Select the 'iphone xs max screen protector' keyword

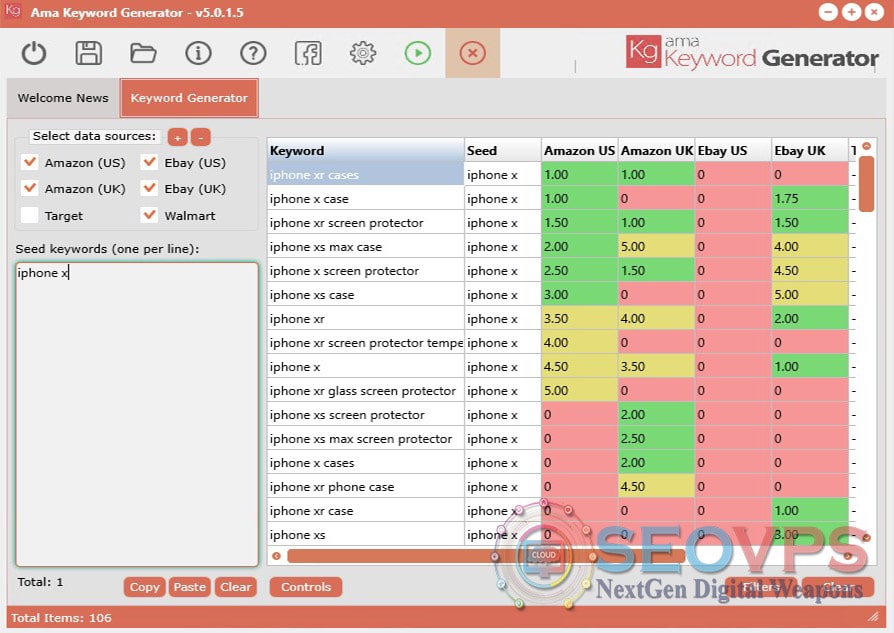tap(365, 439)
